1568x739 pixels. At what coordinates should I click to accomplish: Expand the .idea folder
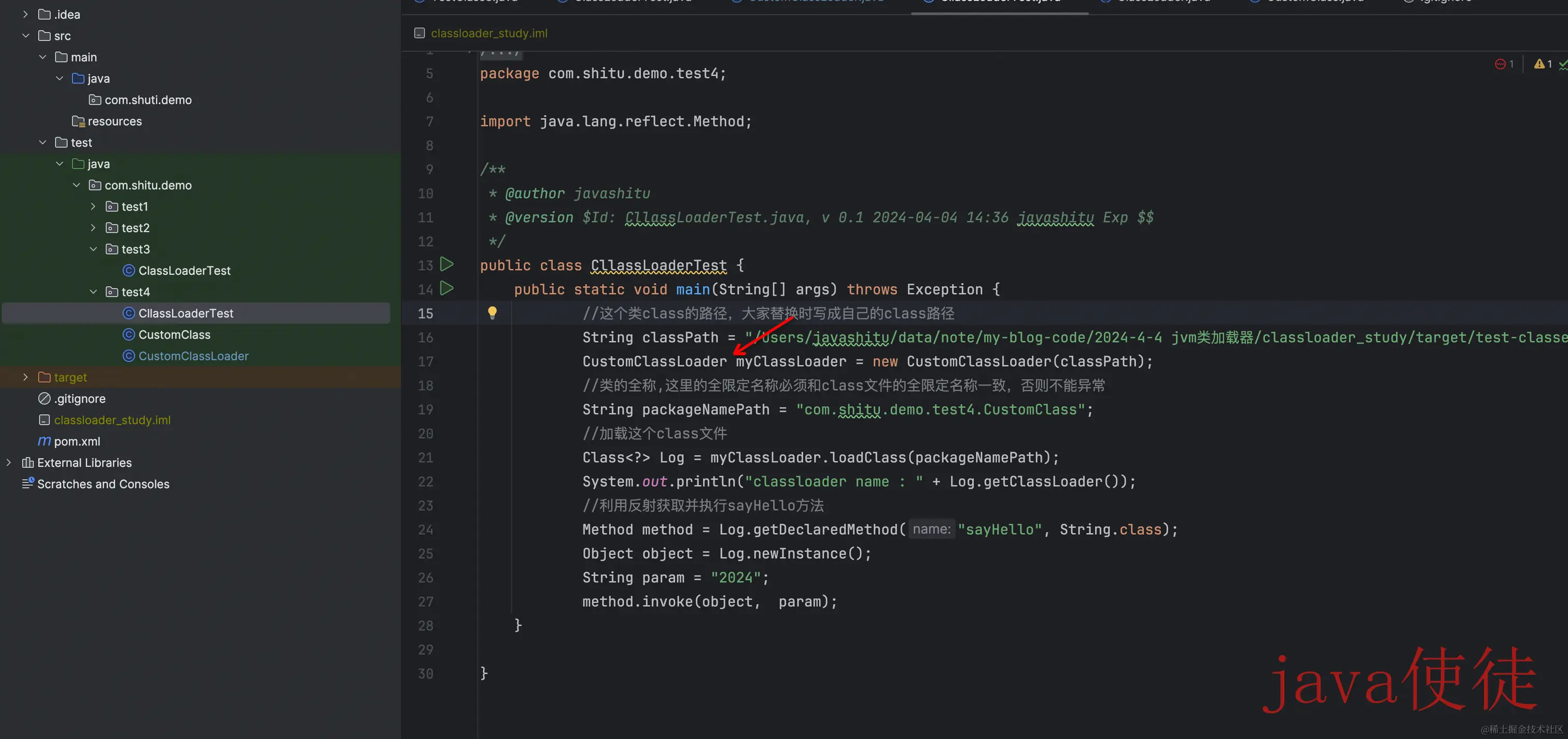click(25, 14)
